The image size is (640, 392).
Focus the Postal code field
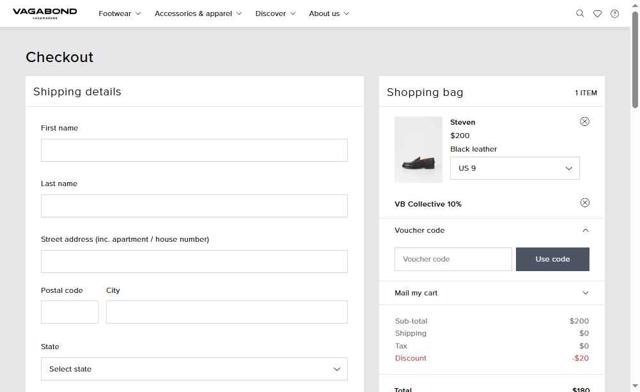69,312
